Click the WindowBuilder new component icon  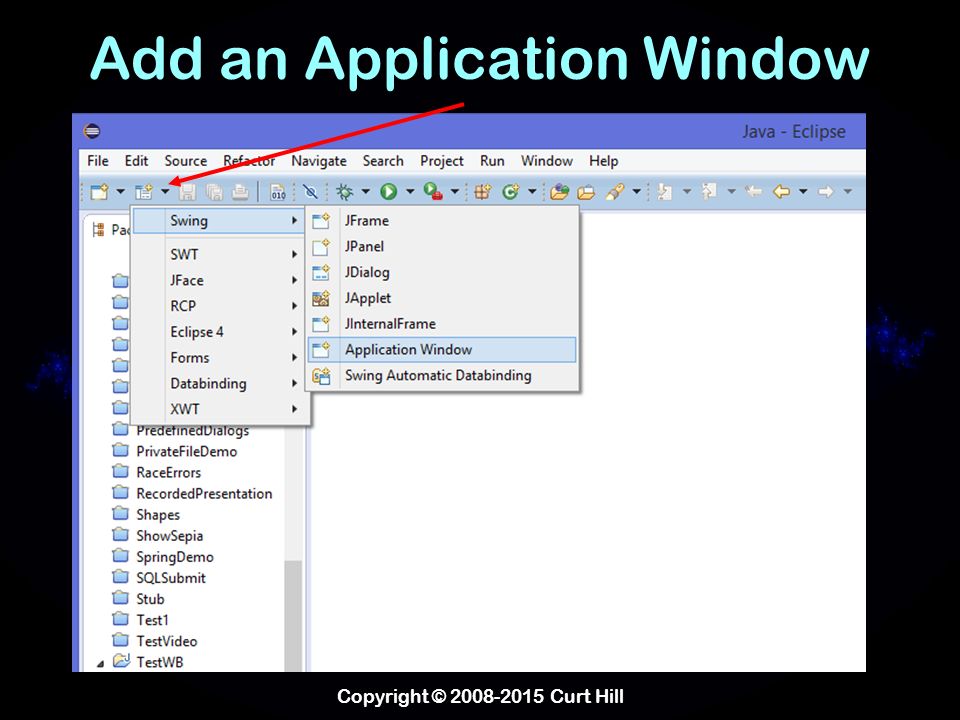click(144, 192)
